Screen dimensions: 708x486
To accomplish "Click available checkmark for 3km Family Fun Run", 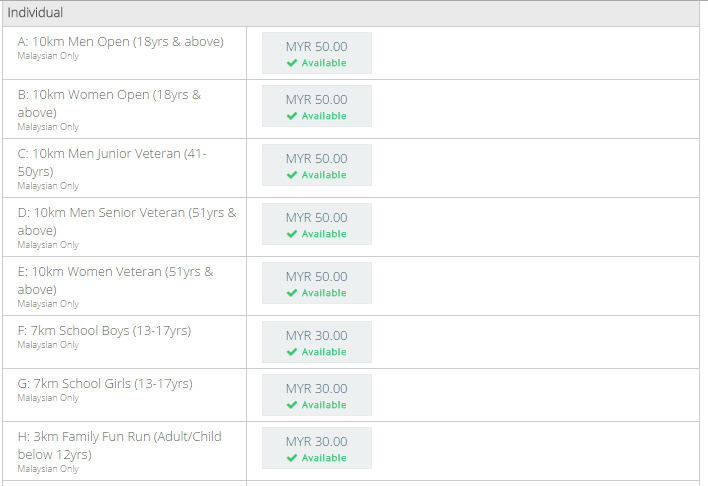I will (x=292, y=458).
